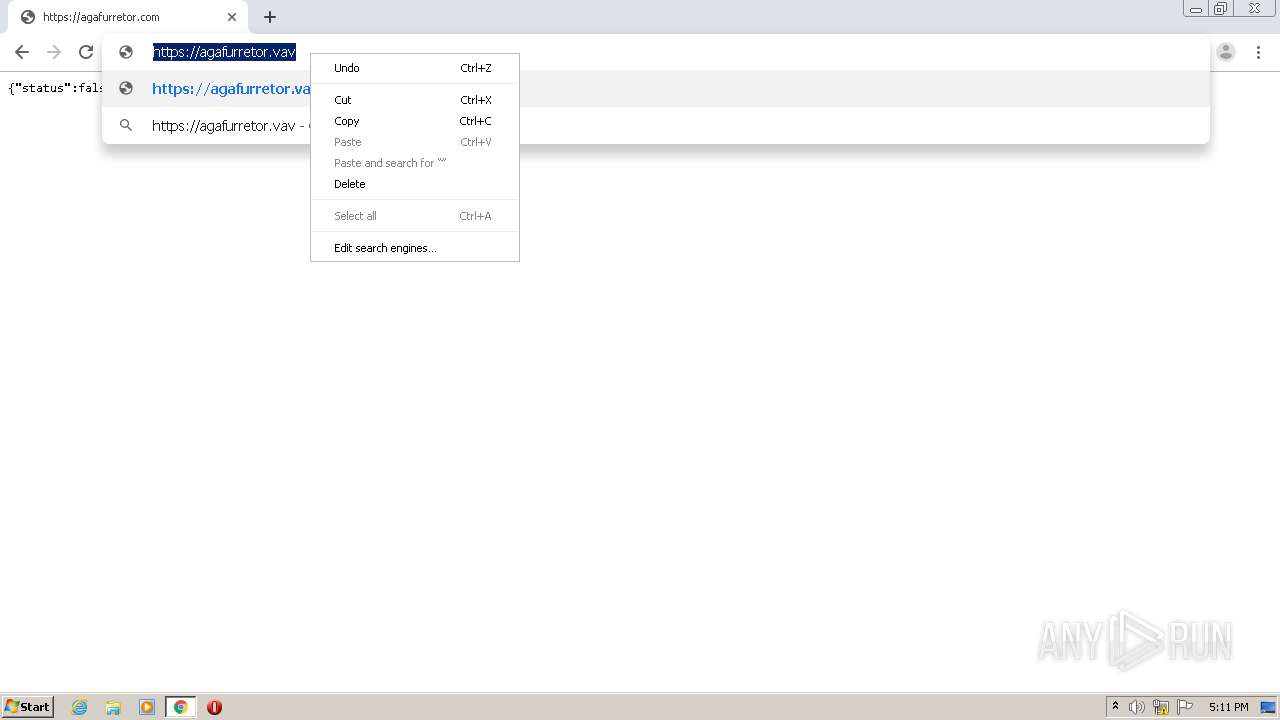Screen dimensions: 1280x720
Task: Reload the page with the refresh icon
Action: (x=86, y=52)
